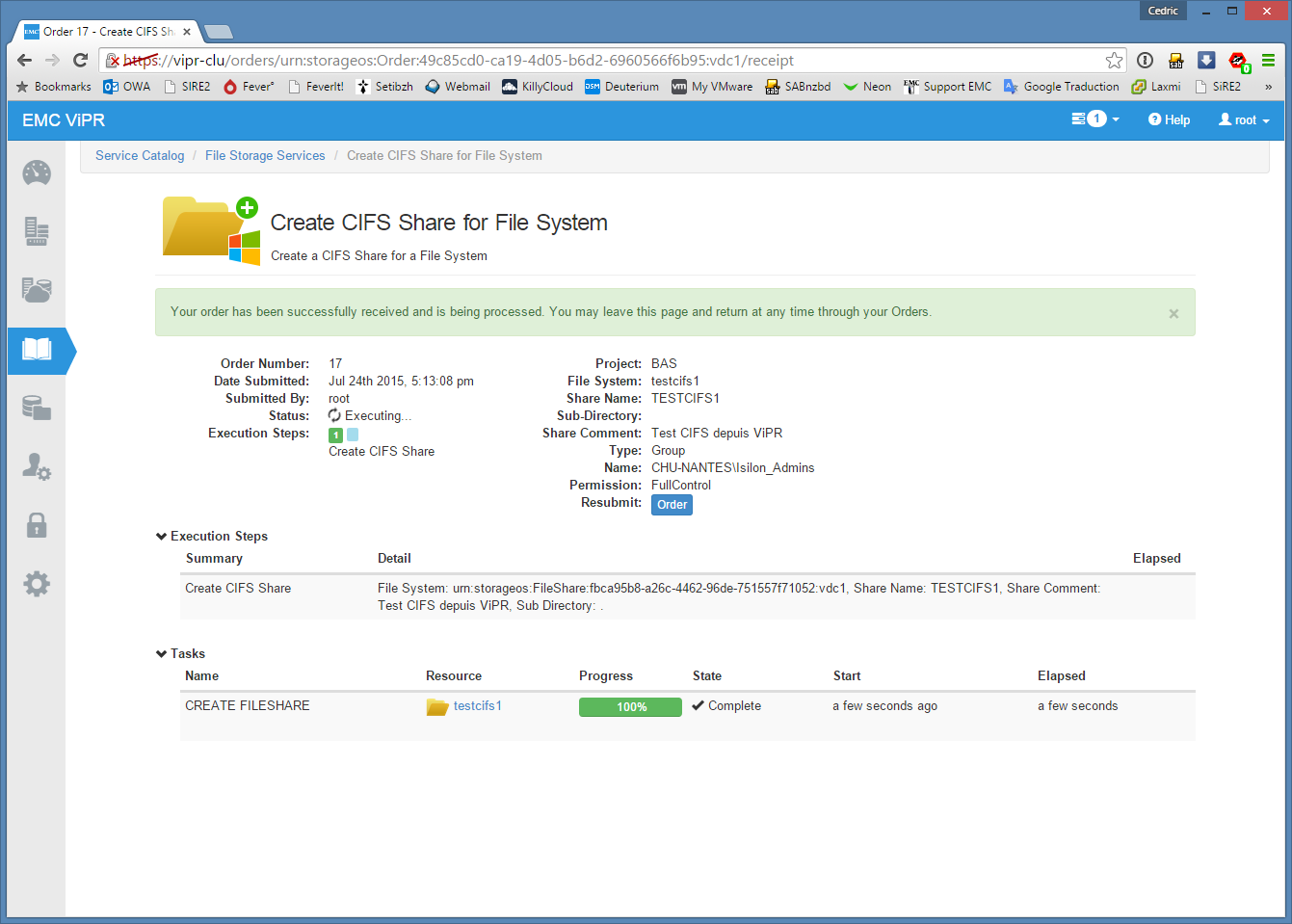
Task: Select the service catalog book icon
Action: 37,349
